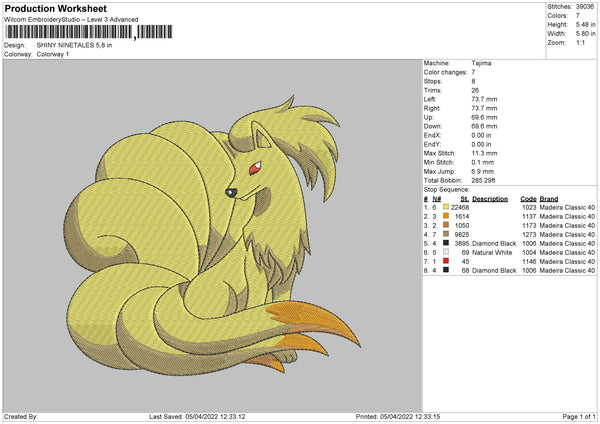Click the yellow swatch for stop 1

445,206
